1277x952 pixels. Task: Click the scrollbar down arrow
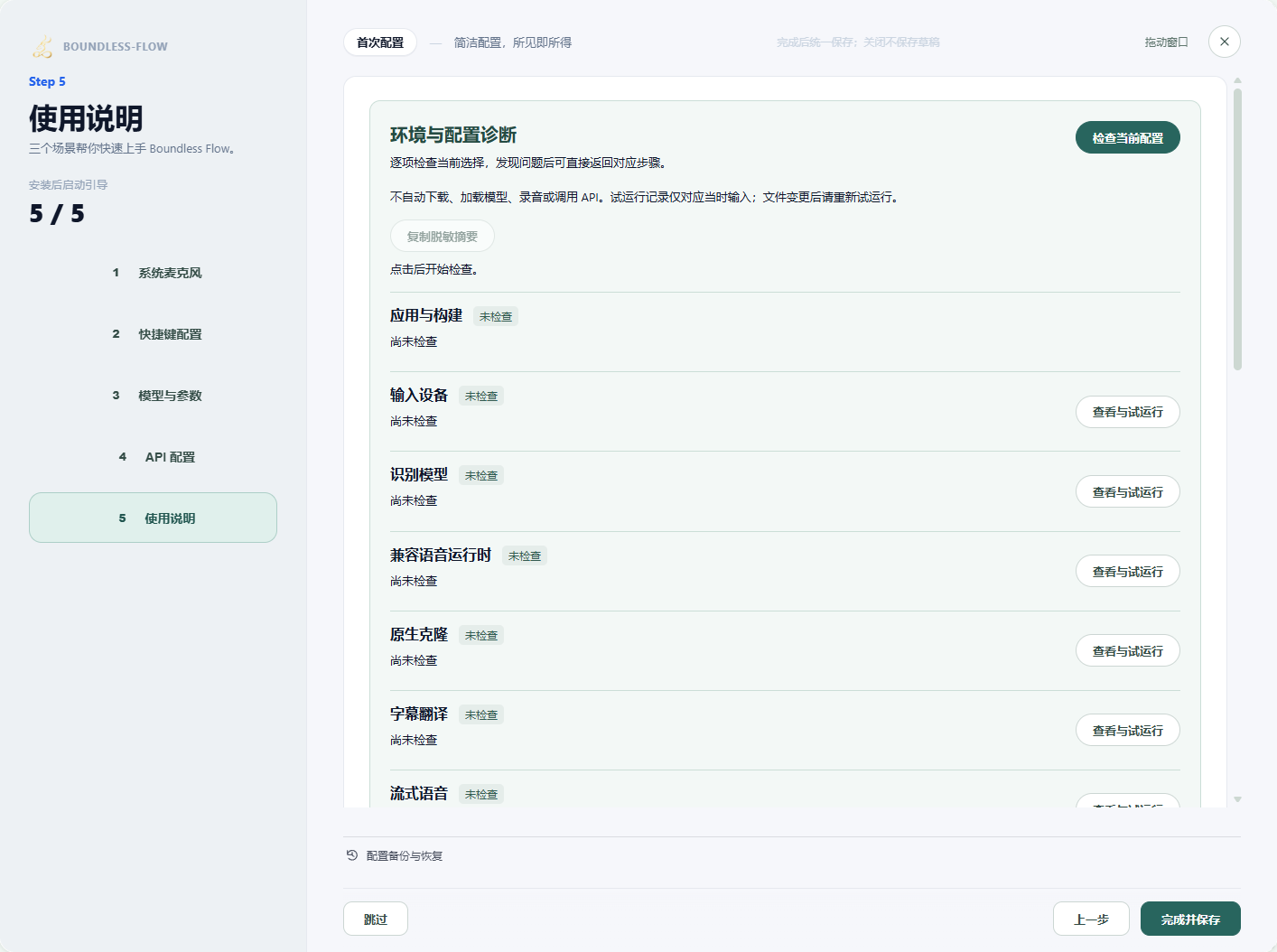tap(1237, 799)
